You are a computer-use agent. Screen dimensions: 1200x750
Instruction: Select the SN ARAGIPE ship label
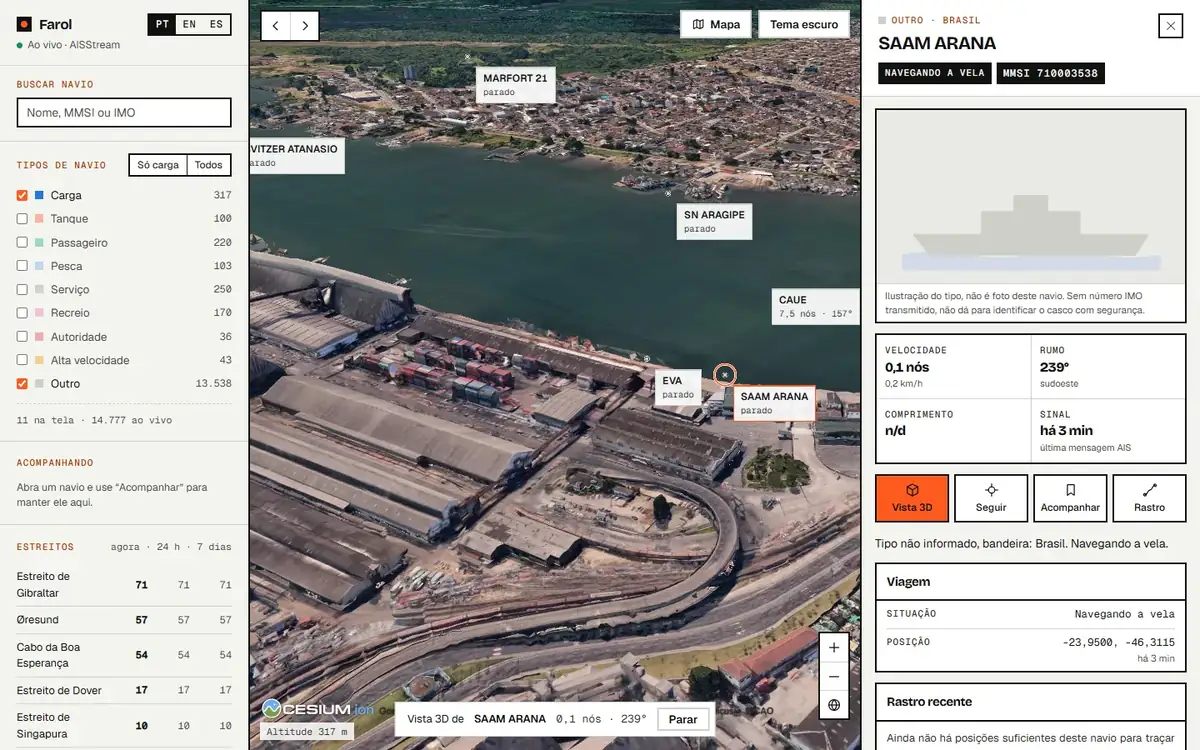[x=714, y=221]
